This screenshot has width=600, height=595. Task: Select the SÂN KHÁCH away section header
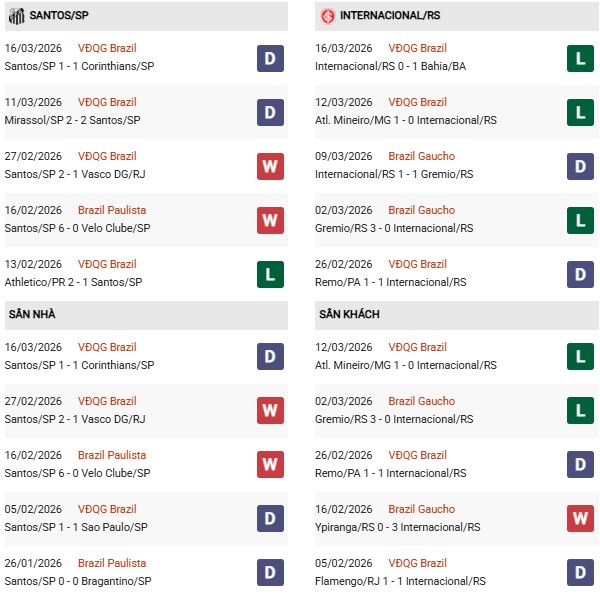pos(350,314)
